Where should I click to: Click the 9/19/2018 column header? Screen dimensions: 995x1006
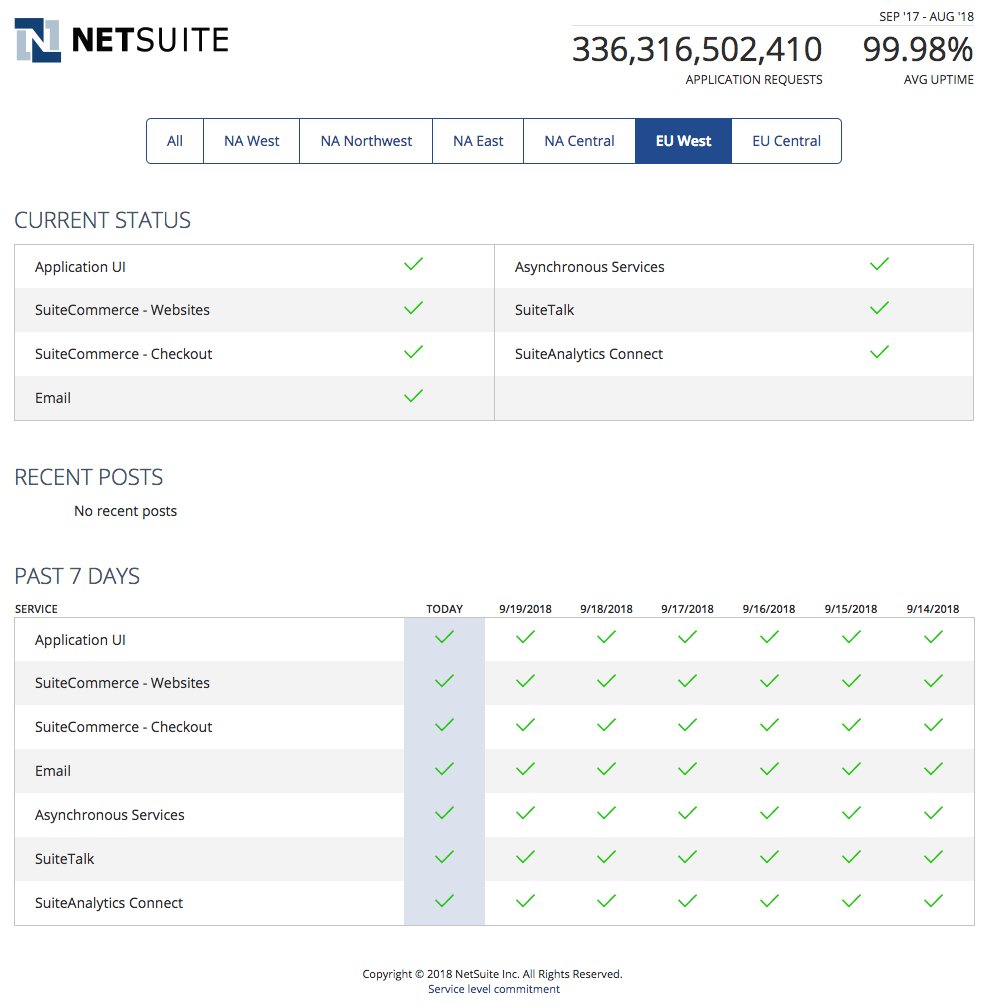click(525, 609)
